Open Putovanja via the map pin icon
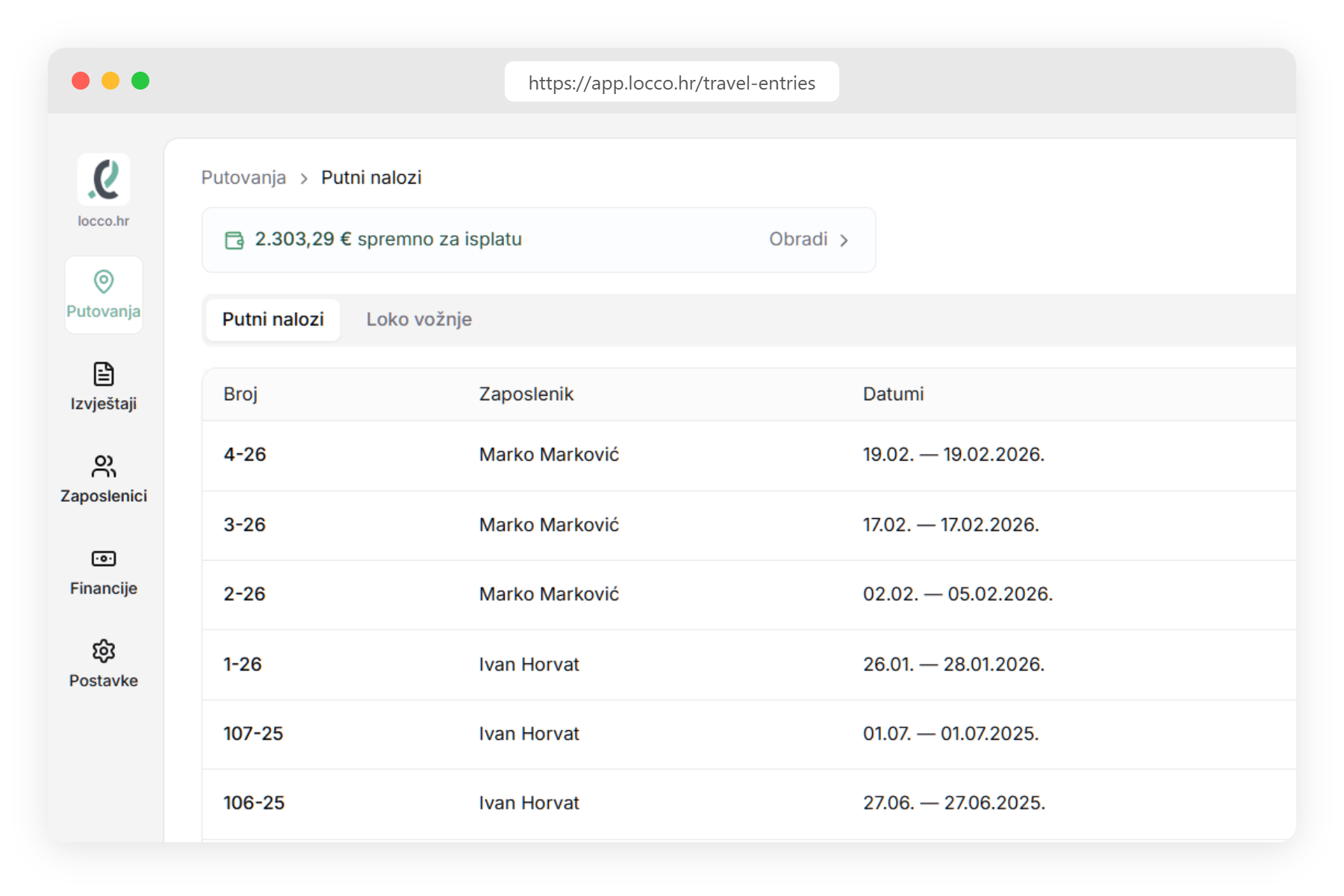 (104, 282)
